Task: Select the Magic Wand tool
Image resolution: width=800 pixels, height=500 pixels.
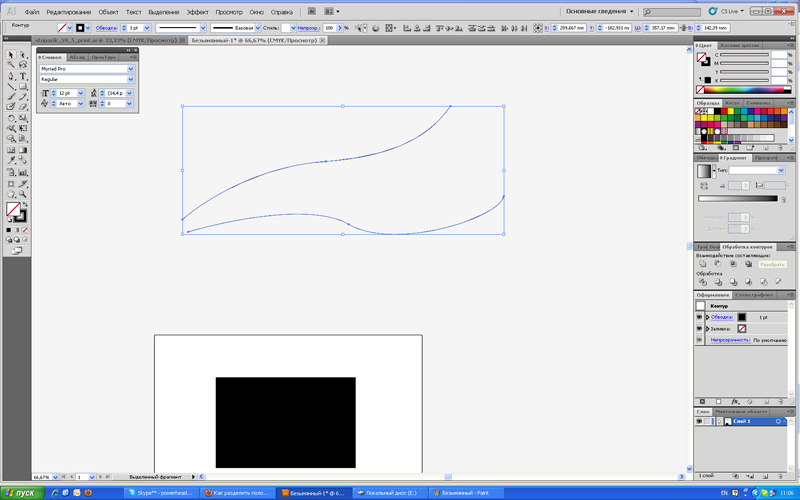Action: (x=11, y=65)
